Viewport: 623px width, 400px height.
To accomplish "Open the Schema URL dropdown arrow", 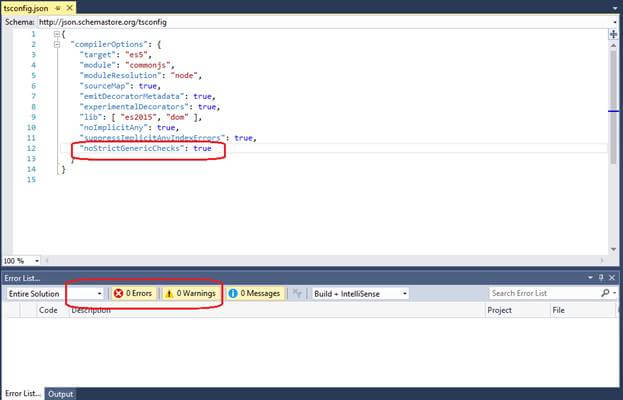I will 615,23.
